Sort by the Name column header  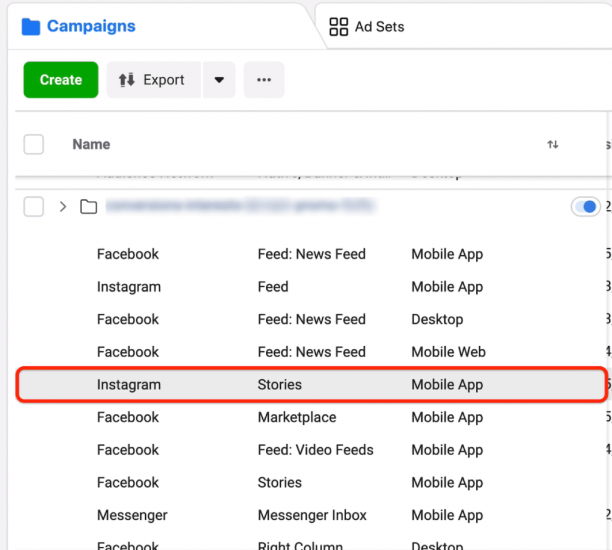91,144
